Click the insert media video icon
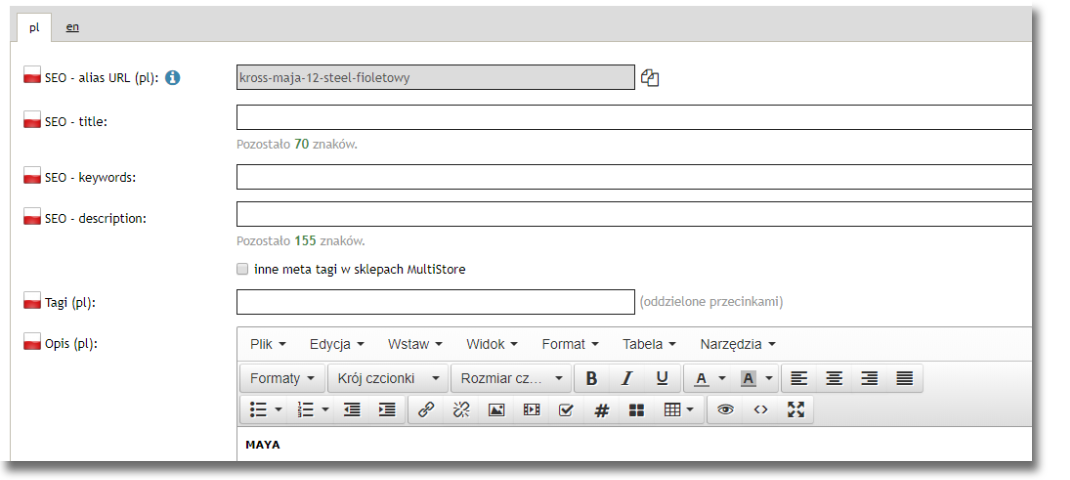The image size is (1070, 480). (531, 410)
